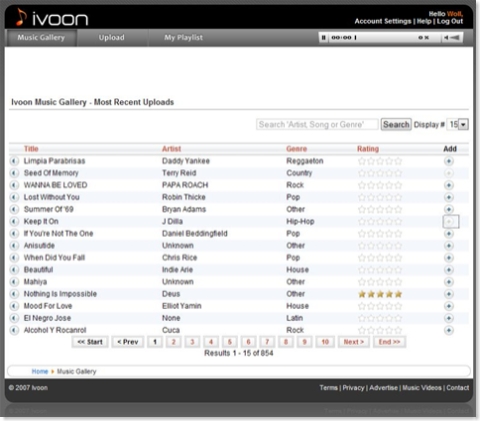
Task: Add Mood For Love to playlist
Action: pyautogui.click(x=449, y=306)
